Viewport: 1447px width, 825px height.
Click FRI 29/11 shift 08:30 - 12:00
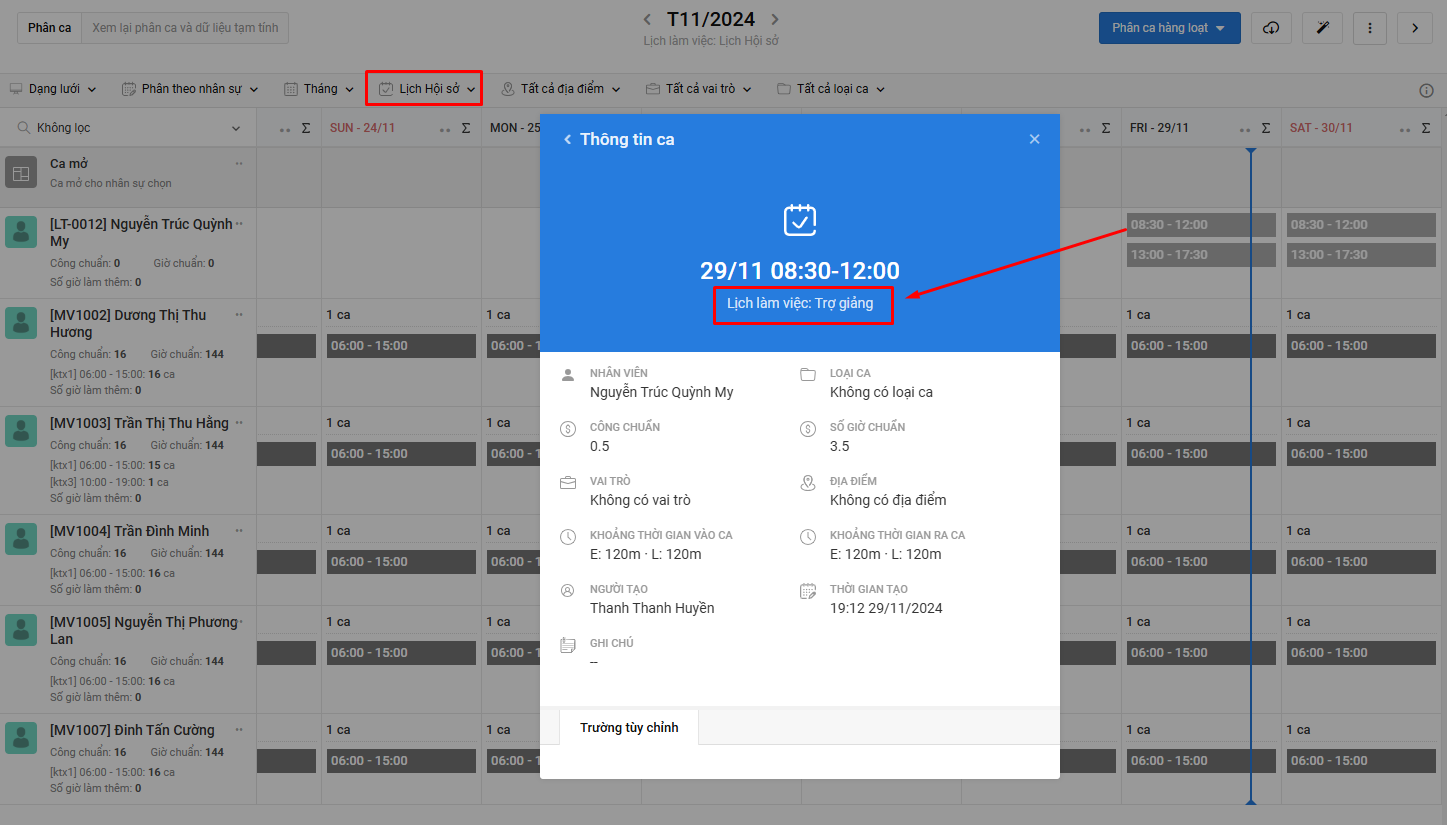tap(1201, 225)
